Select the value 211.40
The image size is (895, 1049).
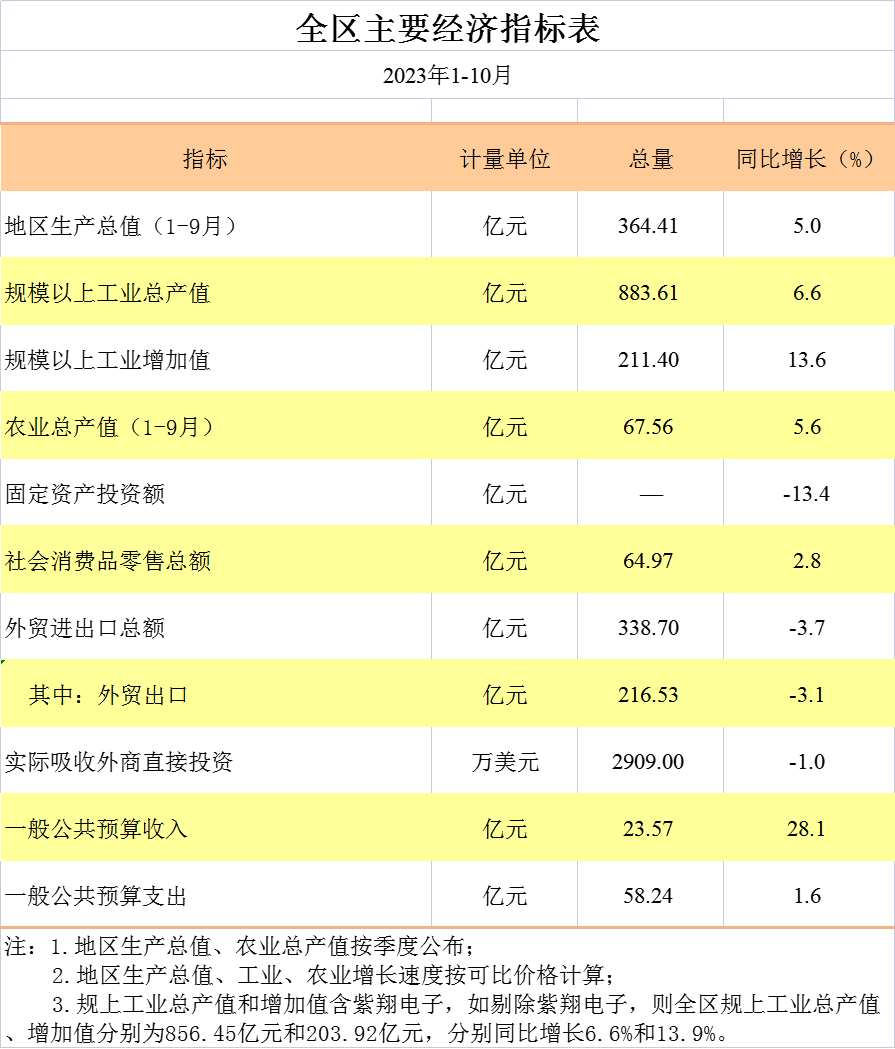pyautogui.click(x=648, y=360)
